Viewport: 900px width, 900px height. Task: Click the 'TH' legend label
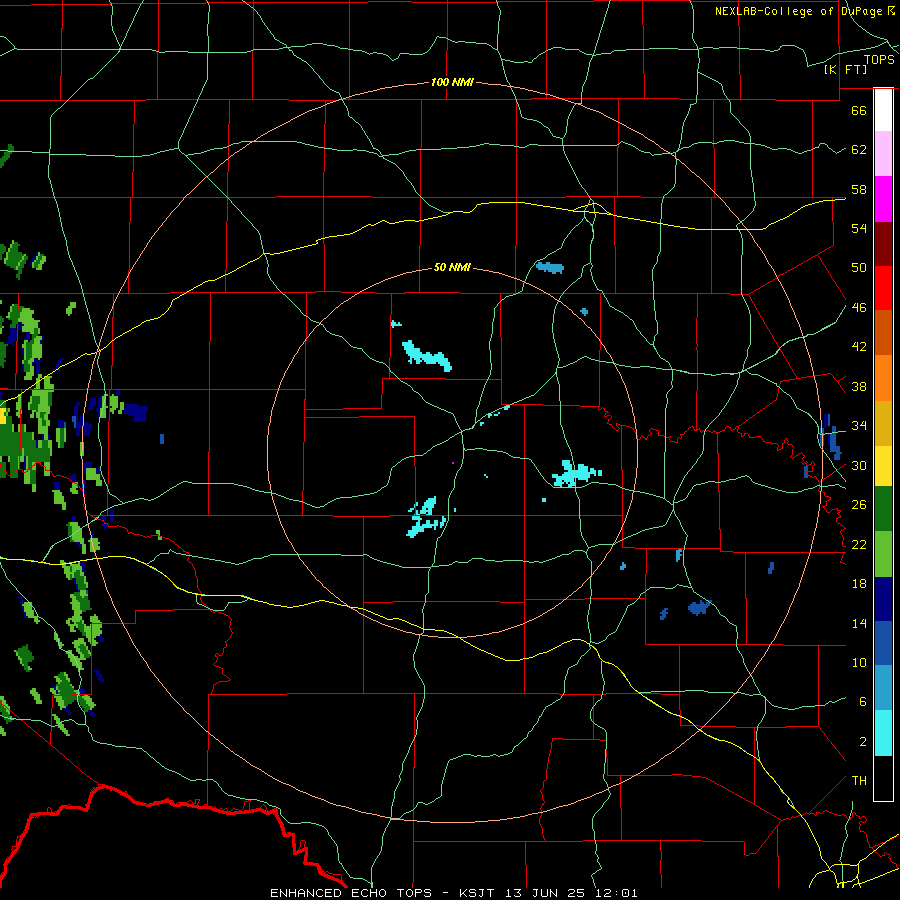point(859,781)
